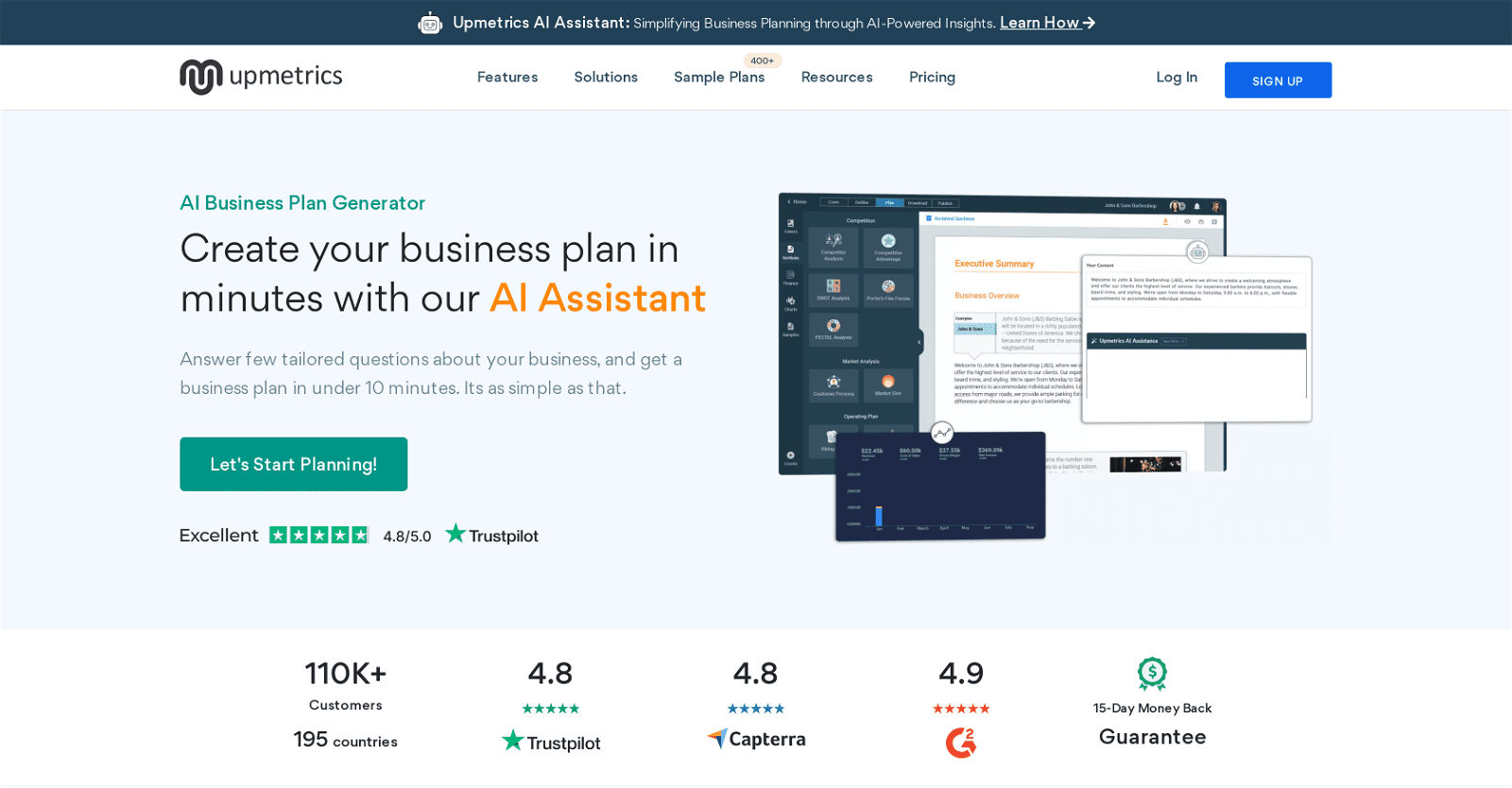Select the Cover tab in hero preview
Image resolution: width=1512 pixels, height=788 pixels.
pos(833,202)
